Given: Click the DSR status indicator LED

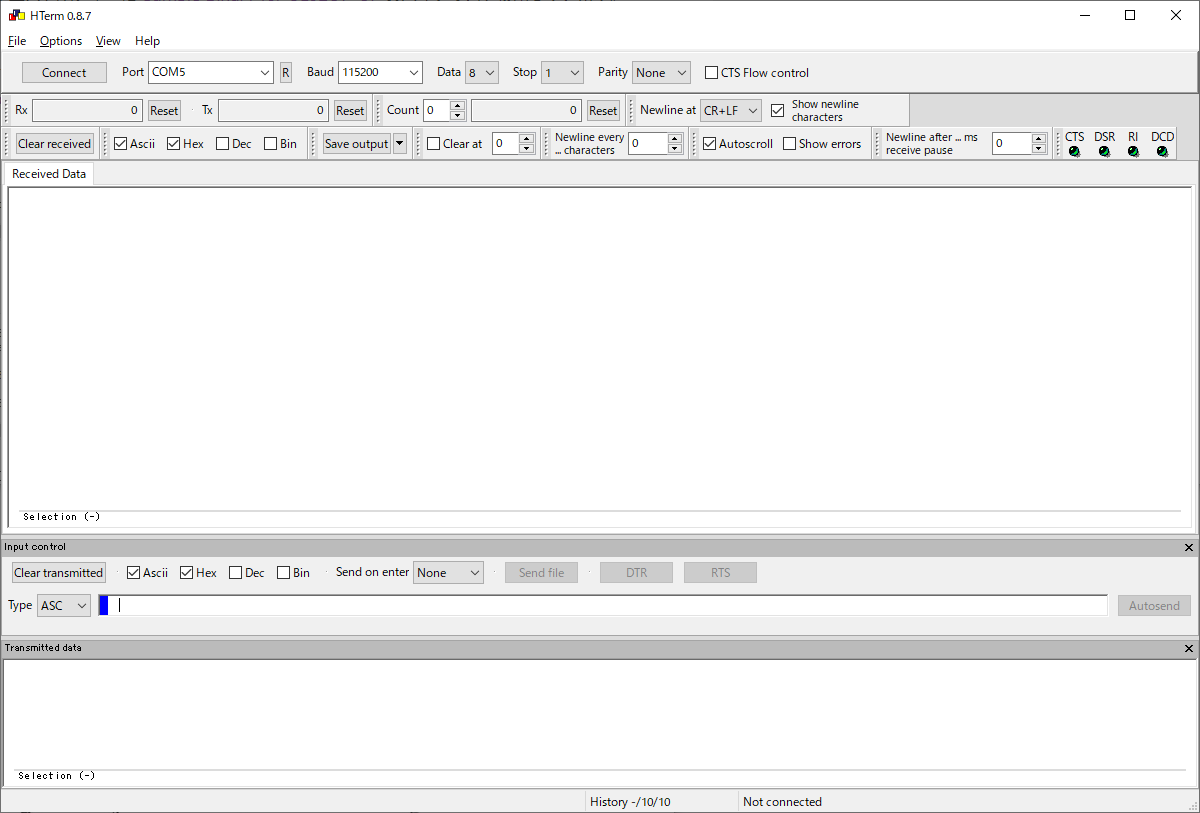Looking at the screenshot, I should click(1104, 152).
